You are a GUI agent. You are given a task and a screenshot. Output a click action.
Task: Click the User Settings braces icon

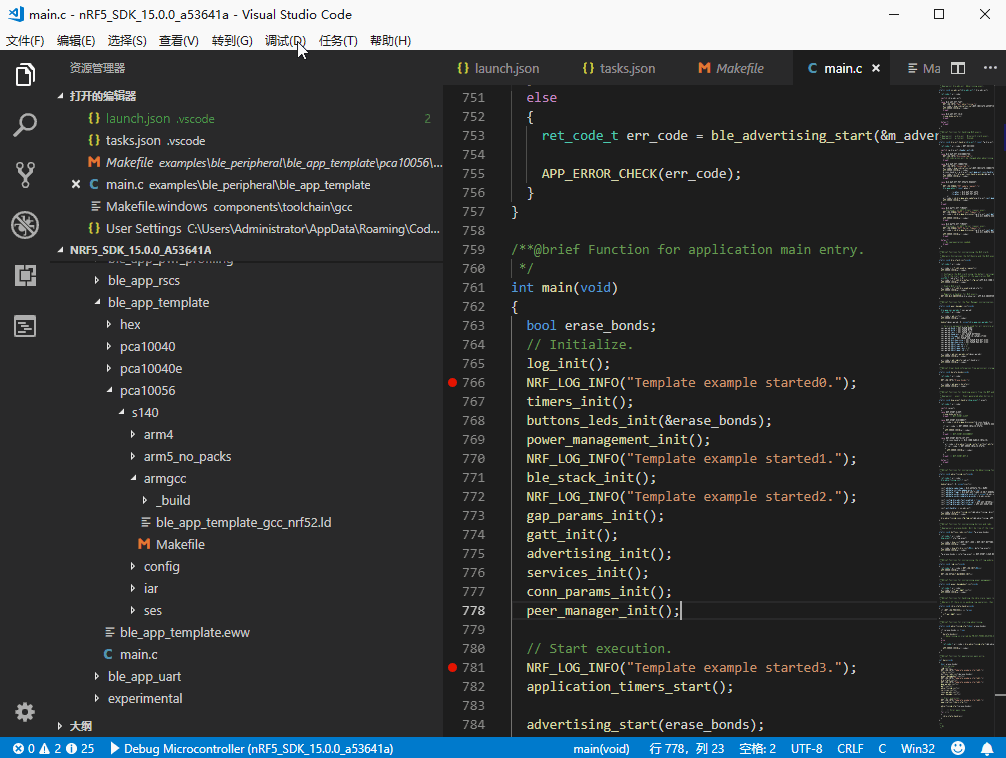tap(94, 228)
